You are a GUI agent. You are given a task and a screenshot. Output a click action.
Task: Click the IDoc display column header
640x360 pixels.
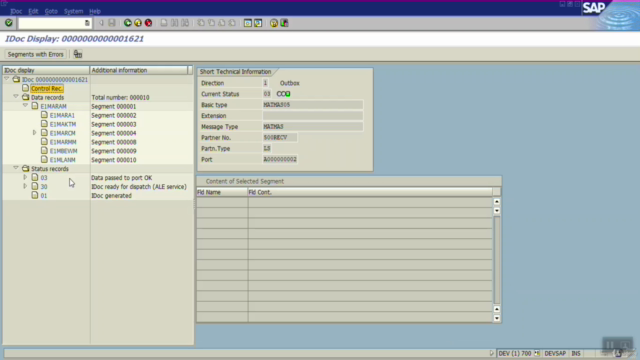pos(46,70)
